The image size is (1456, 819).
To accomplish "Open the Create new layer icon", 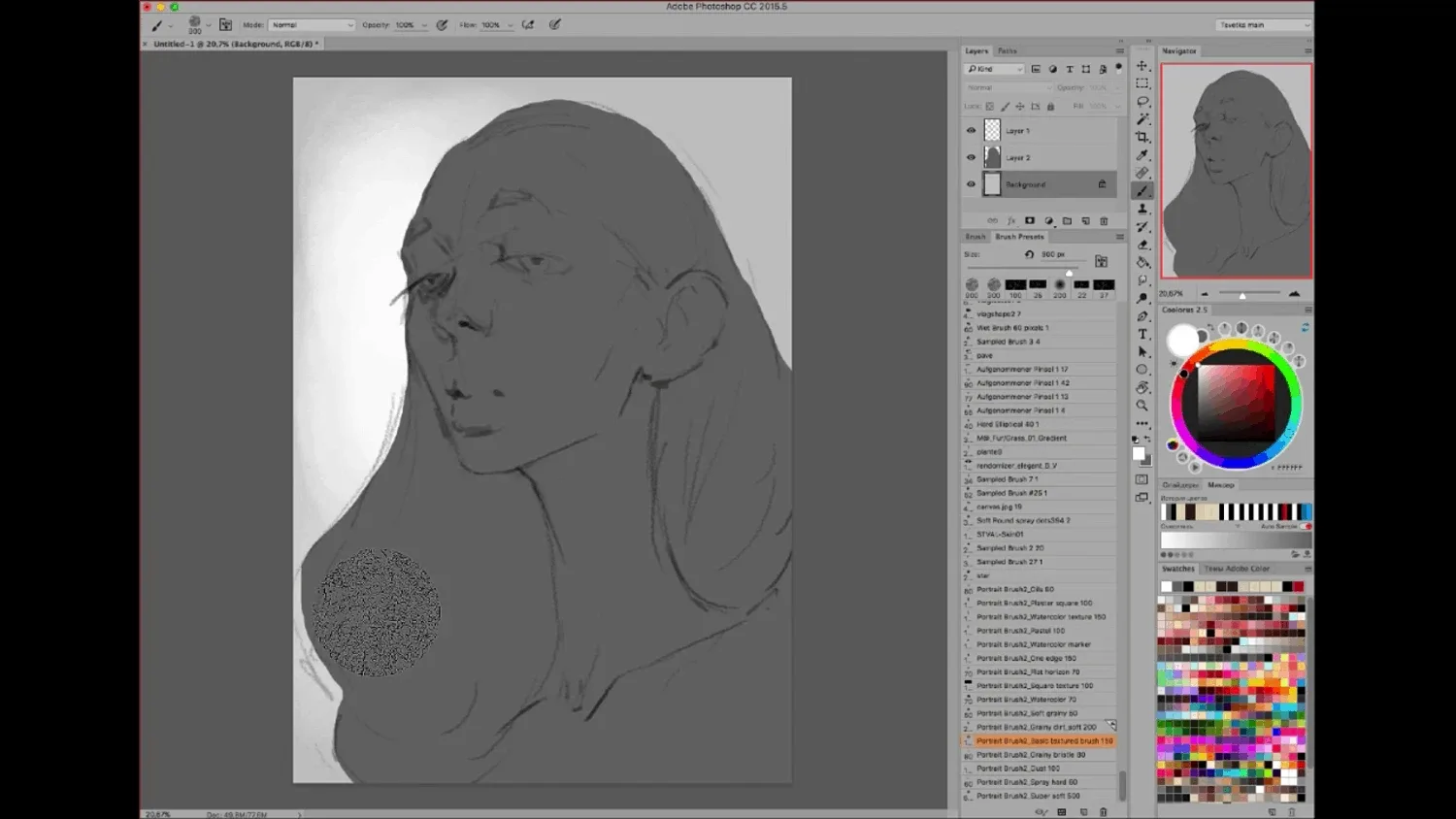I will click(1085, 220).
